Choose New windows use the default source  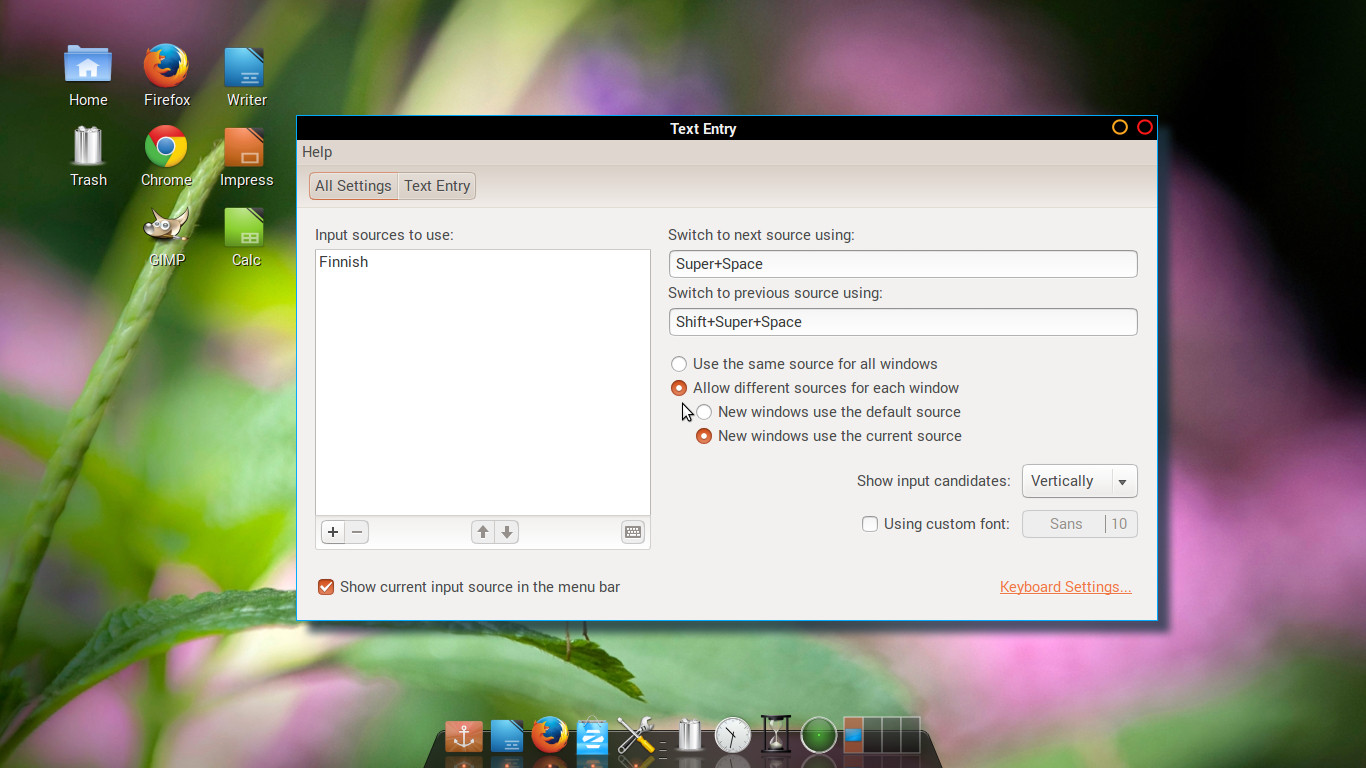click(x=704, y=412)
